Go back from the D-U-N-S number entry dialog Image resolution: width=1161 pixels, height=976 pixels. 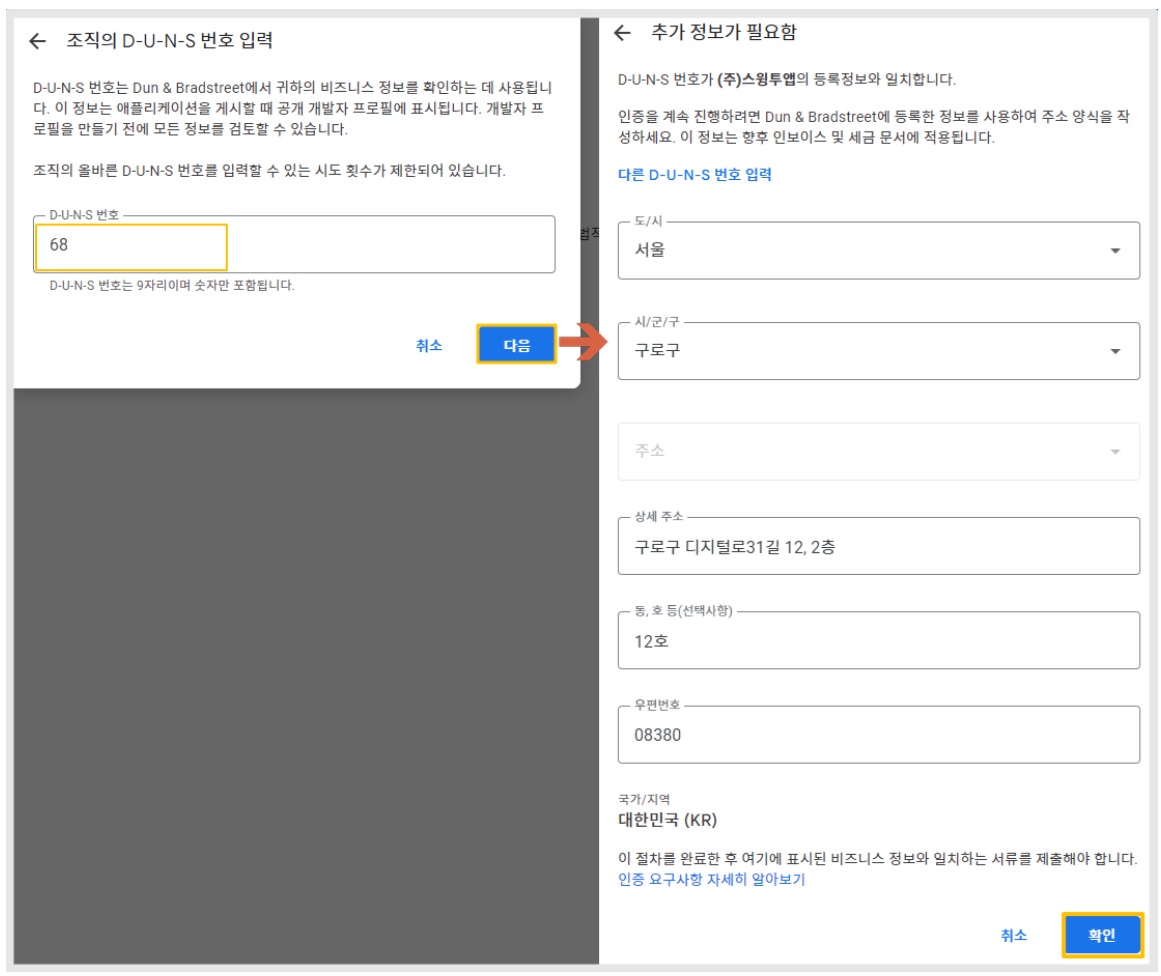pos(38,41)
